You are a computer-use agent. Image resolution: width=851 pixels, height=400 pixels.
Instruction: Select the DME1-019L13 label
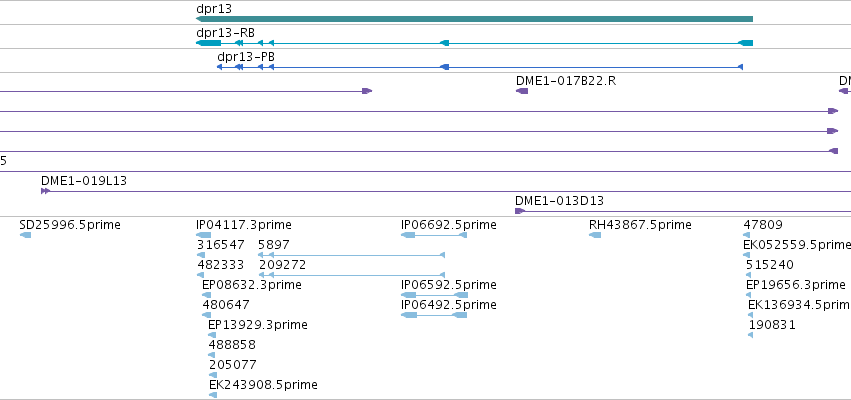click(x=84, y=181)
